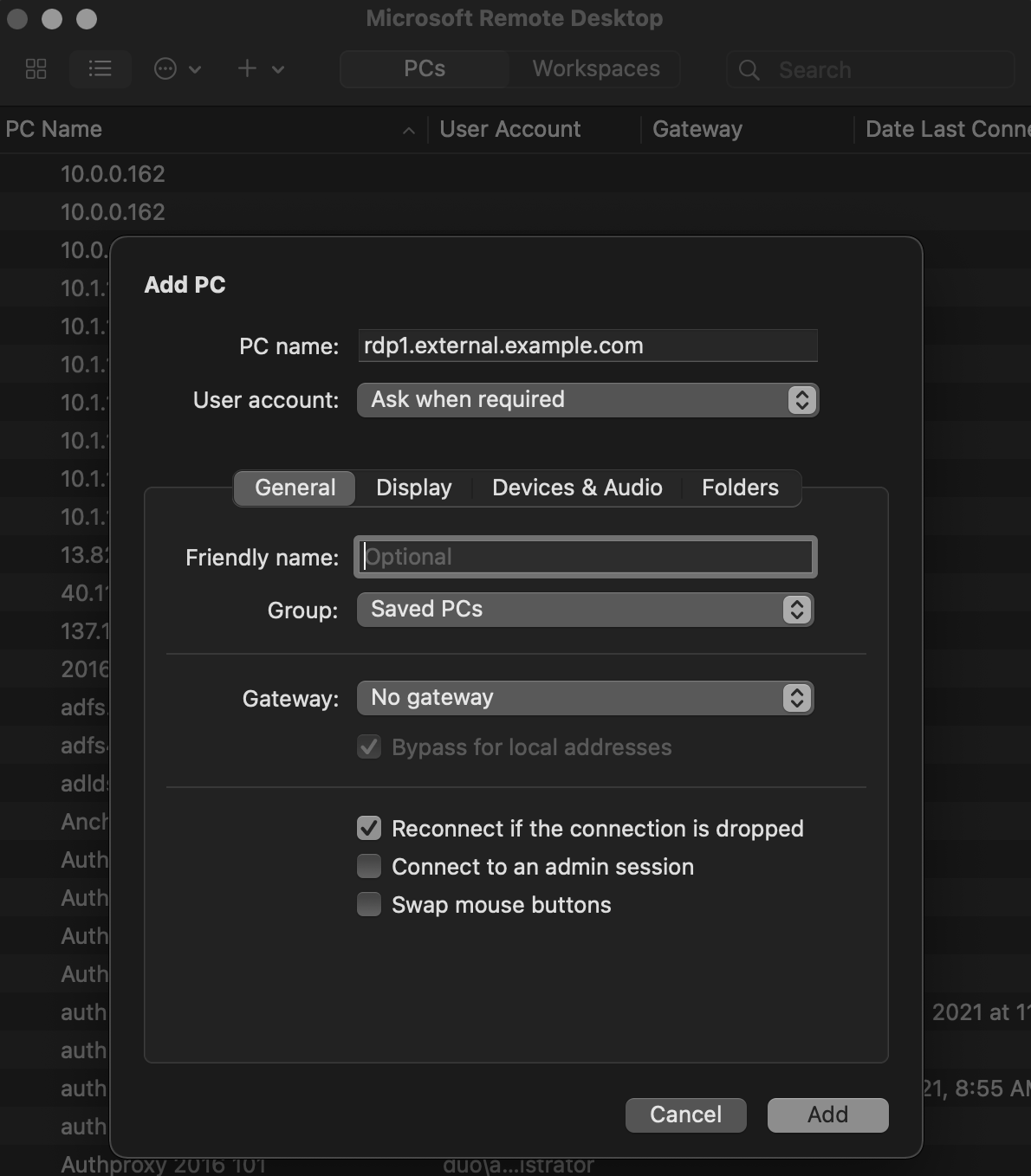This screenshot has height=1176, width=1031.
Task: Open the Gateway dropdown showing No gateway
Action: (585, 698)
